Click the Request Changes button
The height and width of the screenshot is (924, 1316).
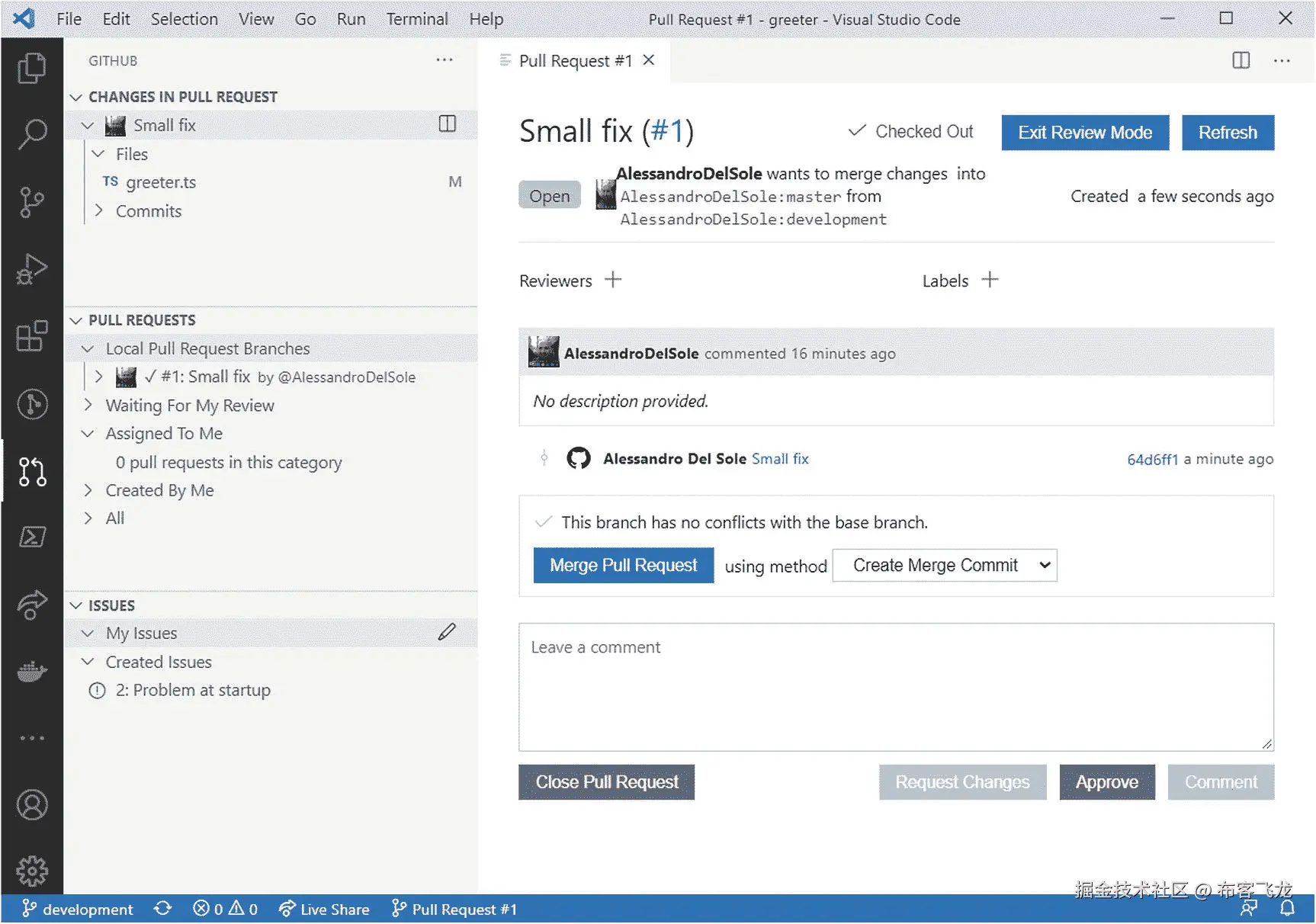[962, 782]
